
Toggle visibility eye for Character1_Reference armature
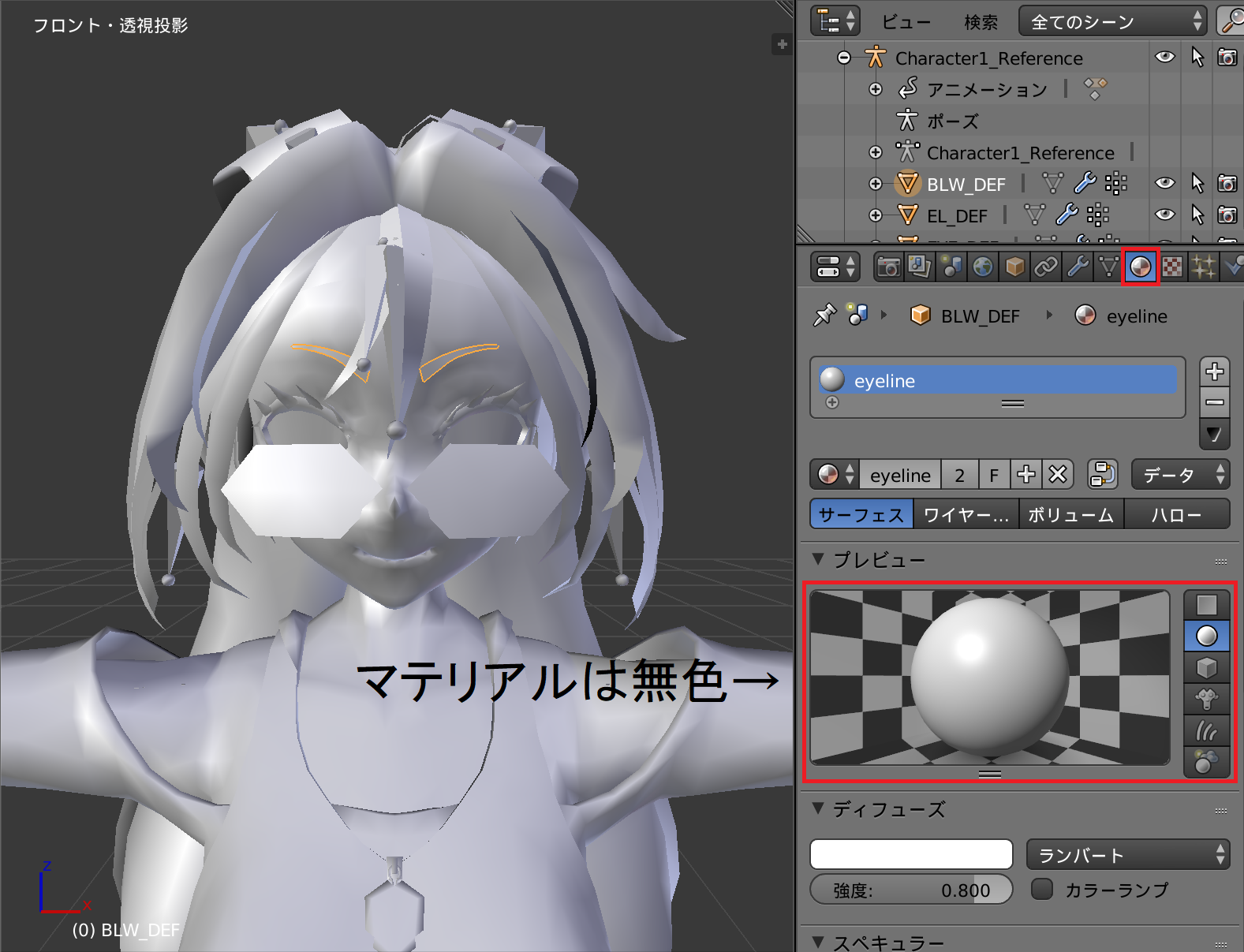(x=1165, y=58)
